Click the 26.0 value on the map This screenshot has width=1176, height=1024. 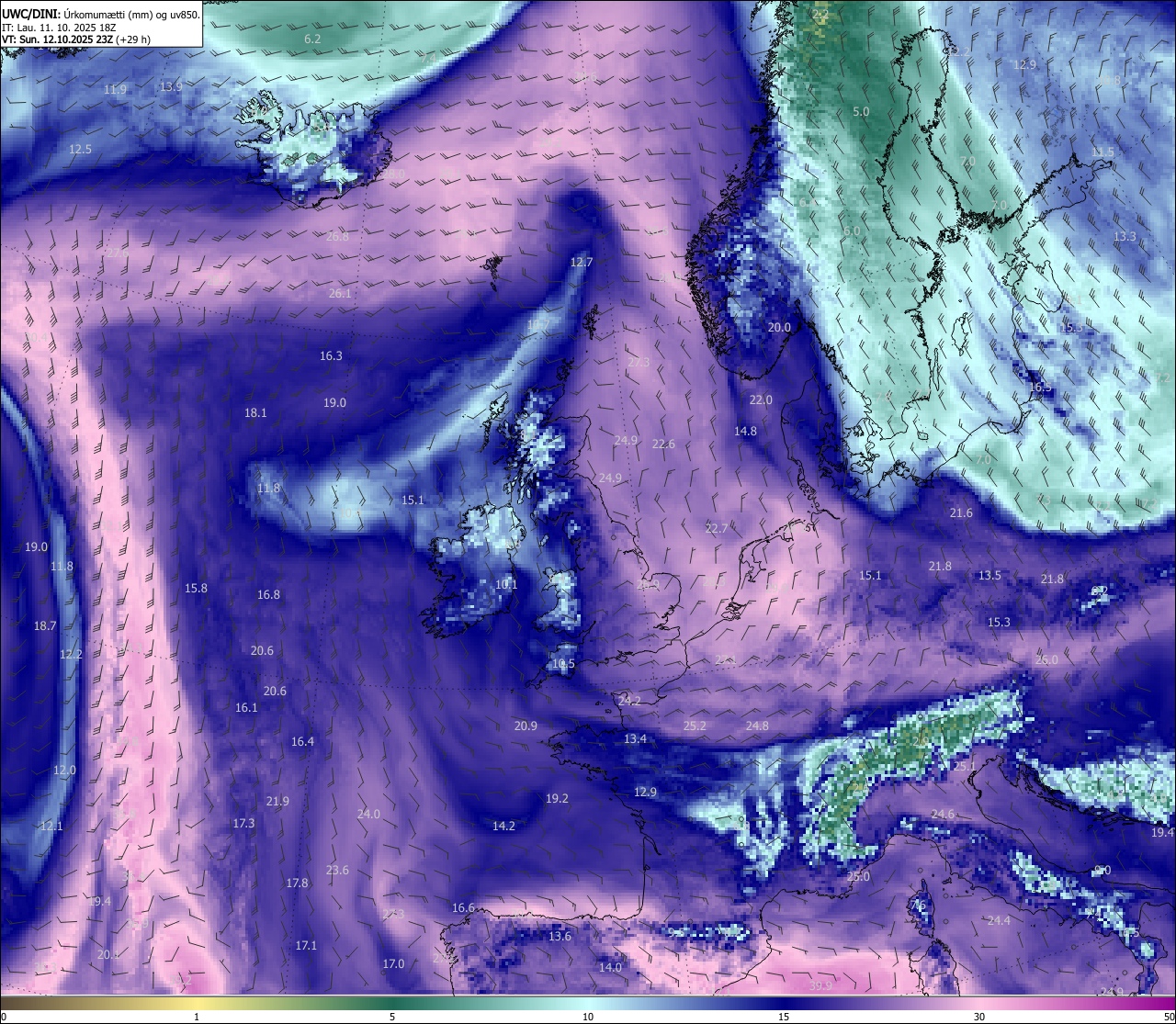click(1046, 659)
